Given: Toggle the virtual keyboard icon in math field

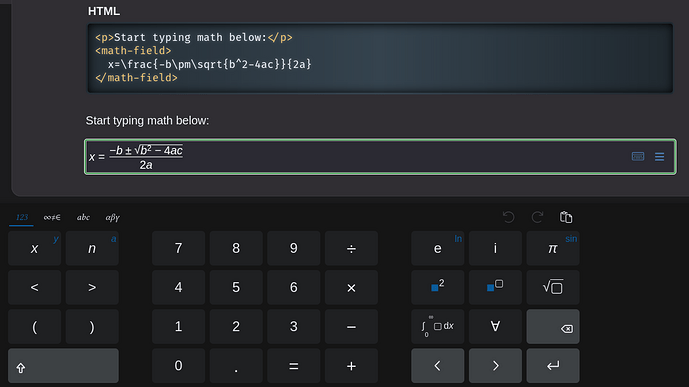Looking at the screenshot, I should tap(638, 156).
